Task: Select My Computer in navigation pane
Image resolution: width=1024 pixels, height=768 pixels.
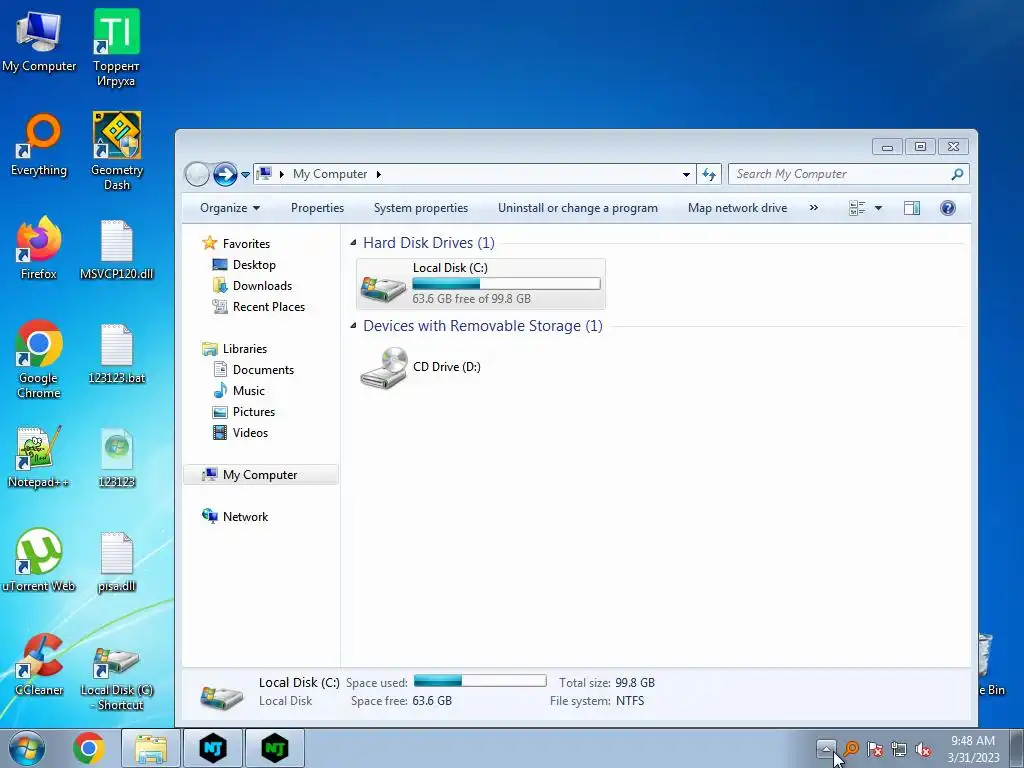Action: pyautogui.click(x=261, y=475)
